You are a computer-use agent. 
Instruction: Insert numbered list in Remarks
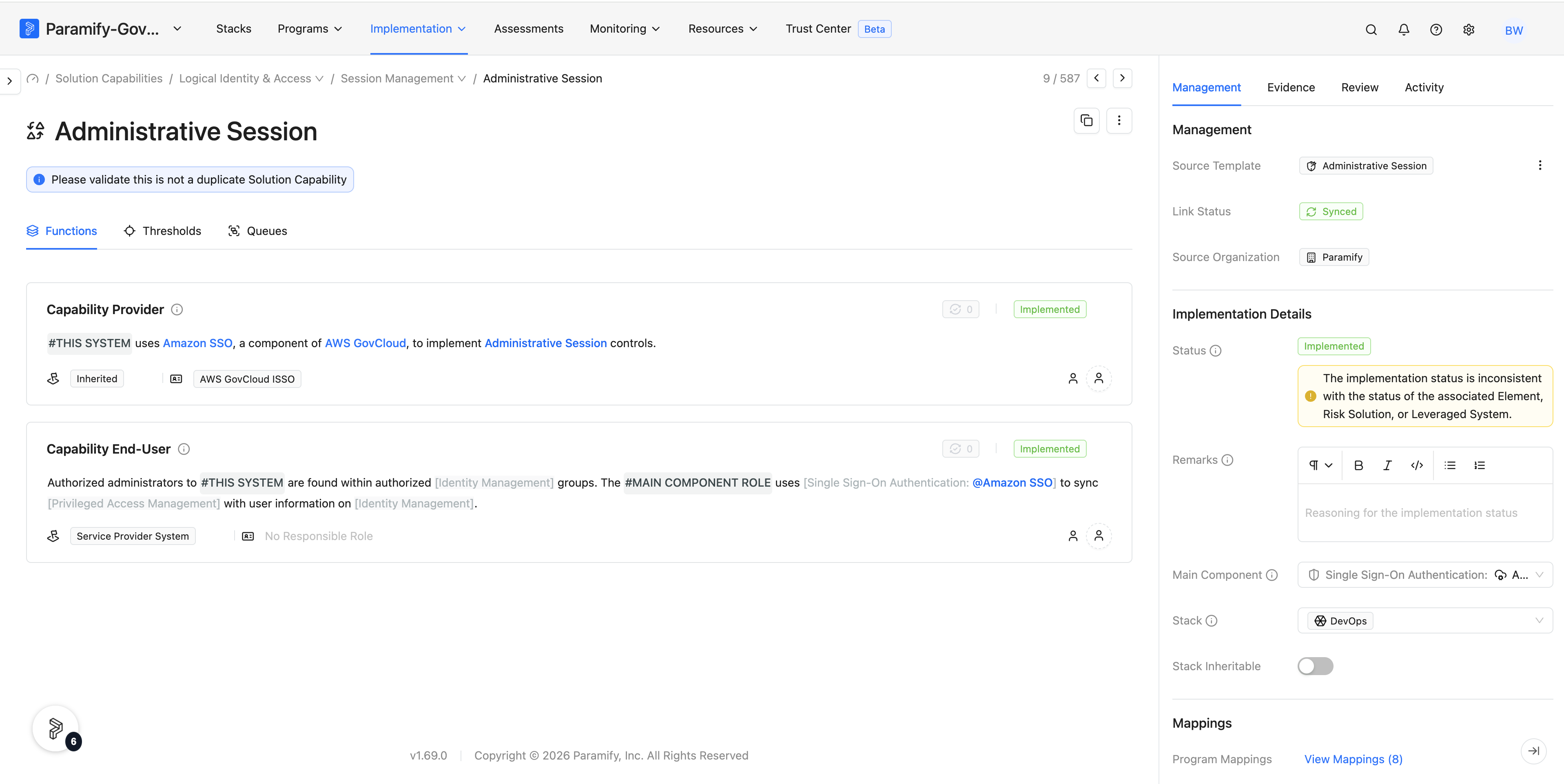point(1480,465)
